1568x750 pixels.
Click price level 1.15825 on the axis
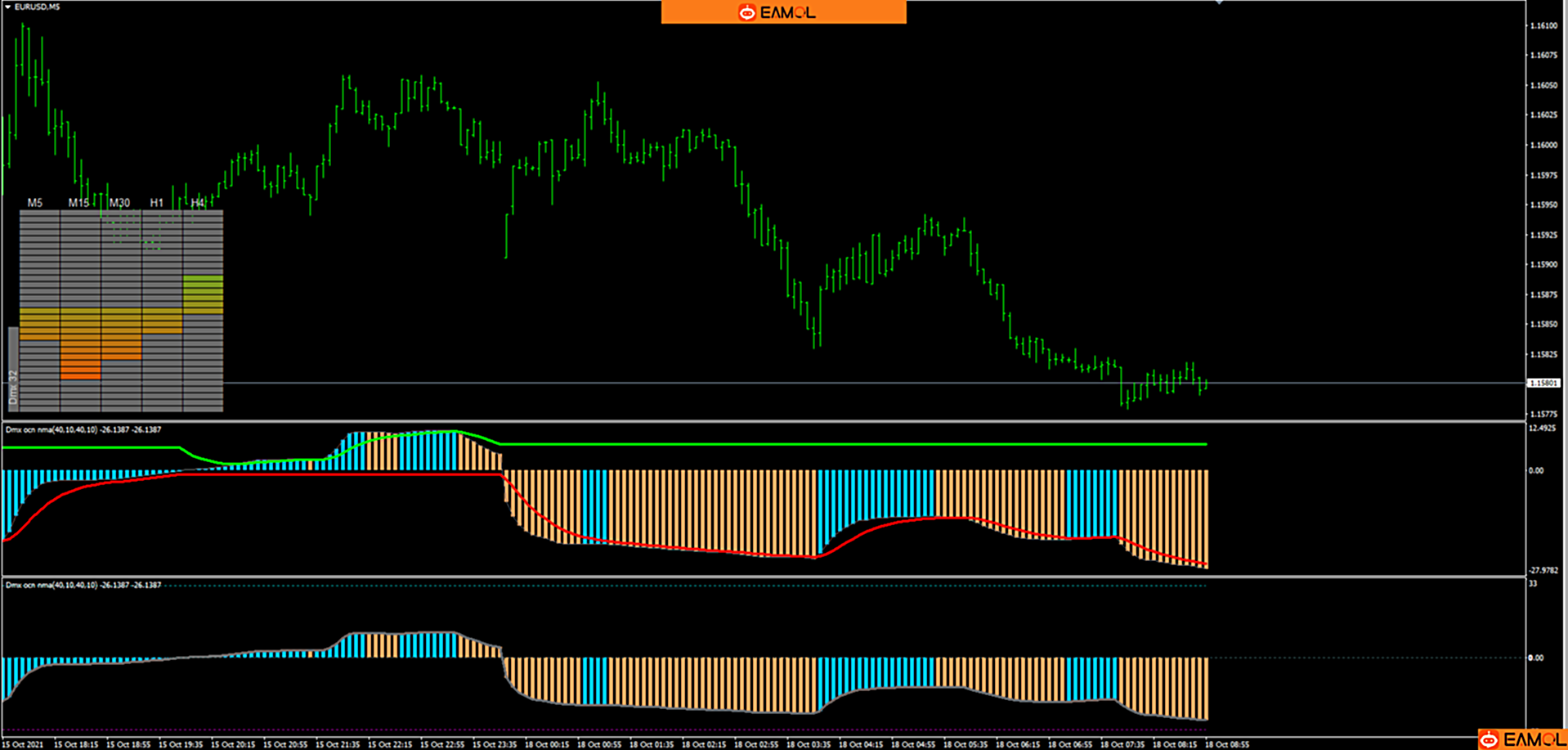click(x=1543, y=355)
